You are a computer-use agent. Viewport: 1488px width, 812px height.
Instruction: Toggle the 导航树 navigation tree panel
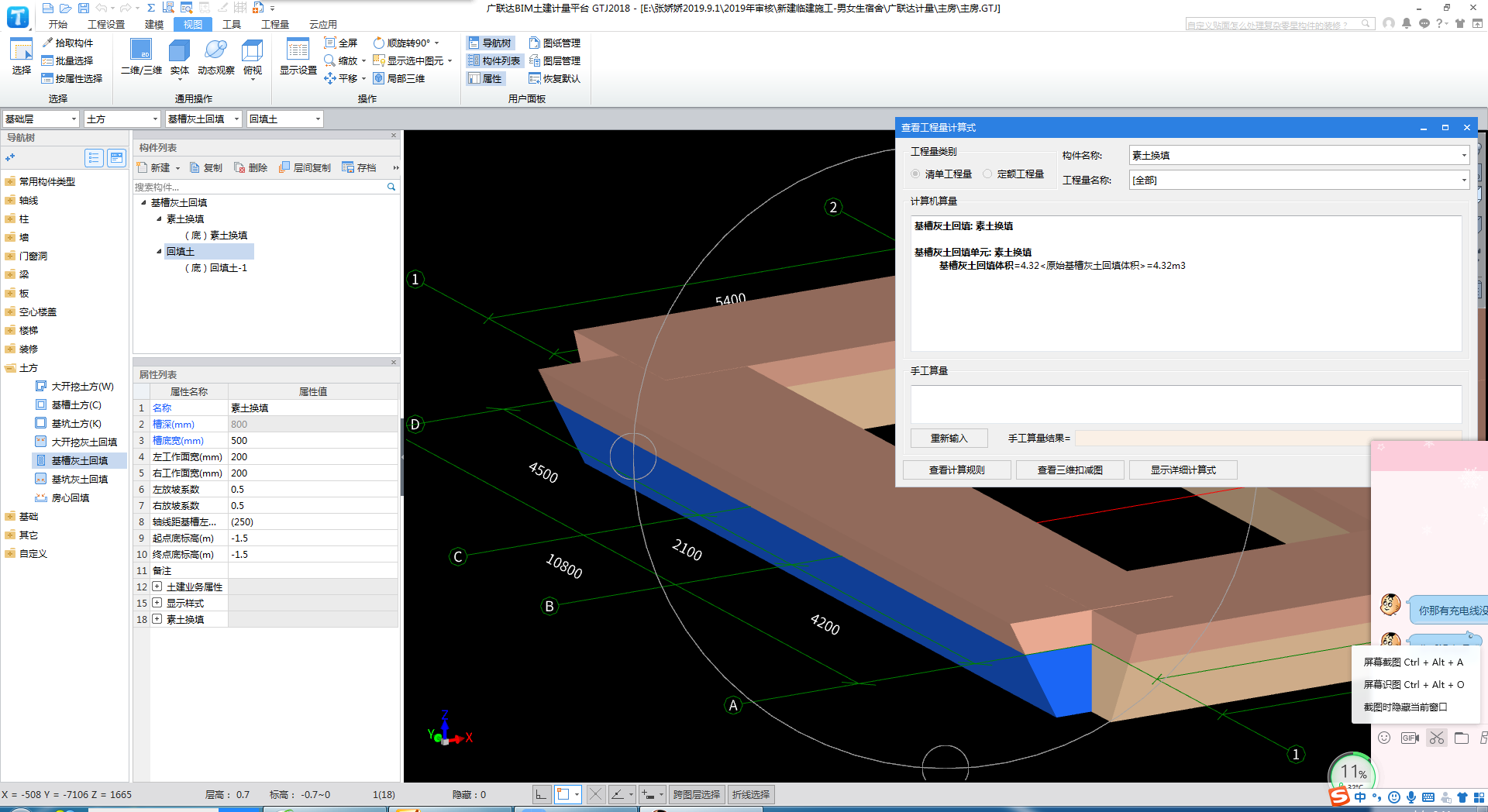pyautogui.click(x=490, y=43)
